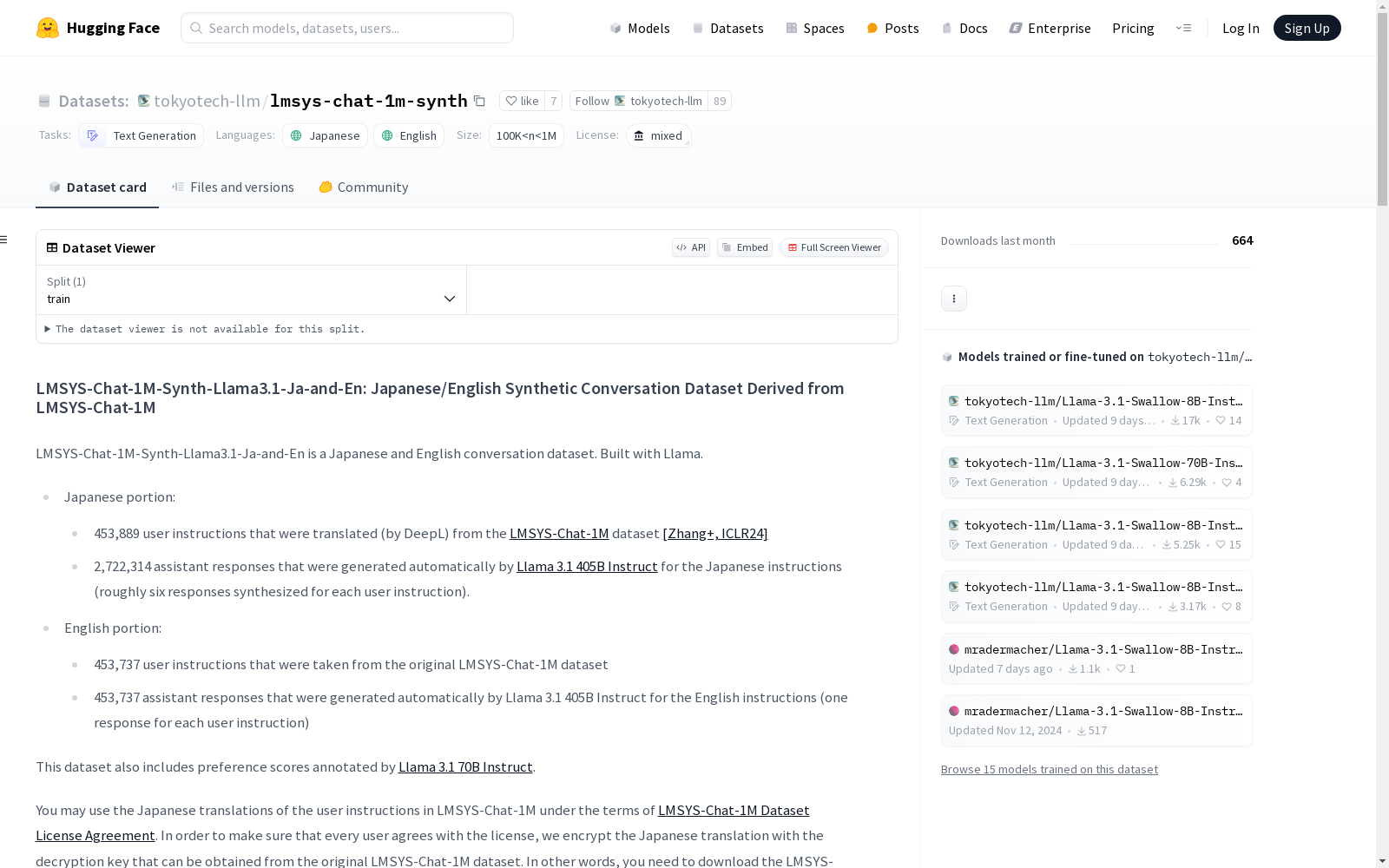Click the heart like button
Screen dimensions: 1389x868
[x=522, y=101]
